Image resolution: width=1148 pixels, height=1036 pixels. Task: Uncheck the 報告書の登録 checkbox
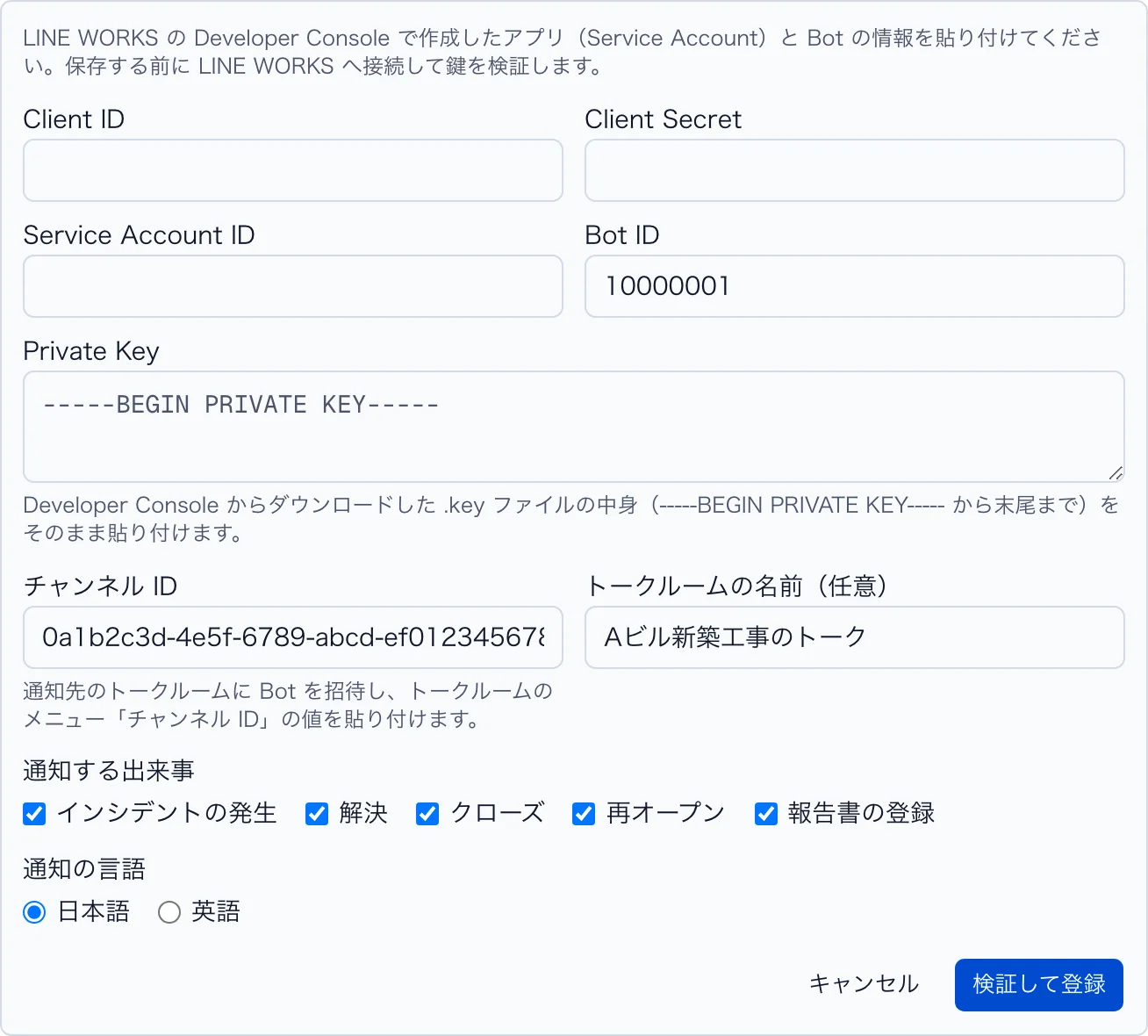click(x=766, y=814)
